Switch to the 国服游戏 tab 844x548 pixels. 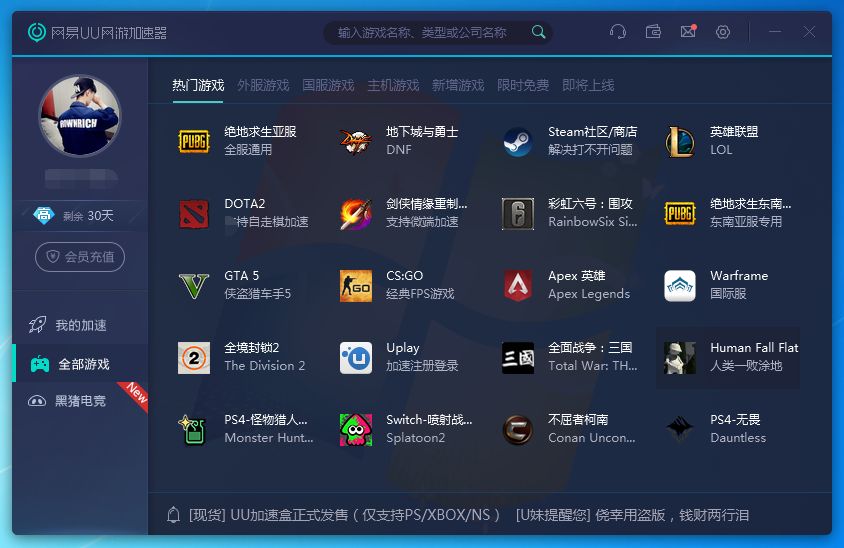pos(328,85)
